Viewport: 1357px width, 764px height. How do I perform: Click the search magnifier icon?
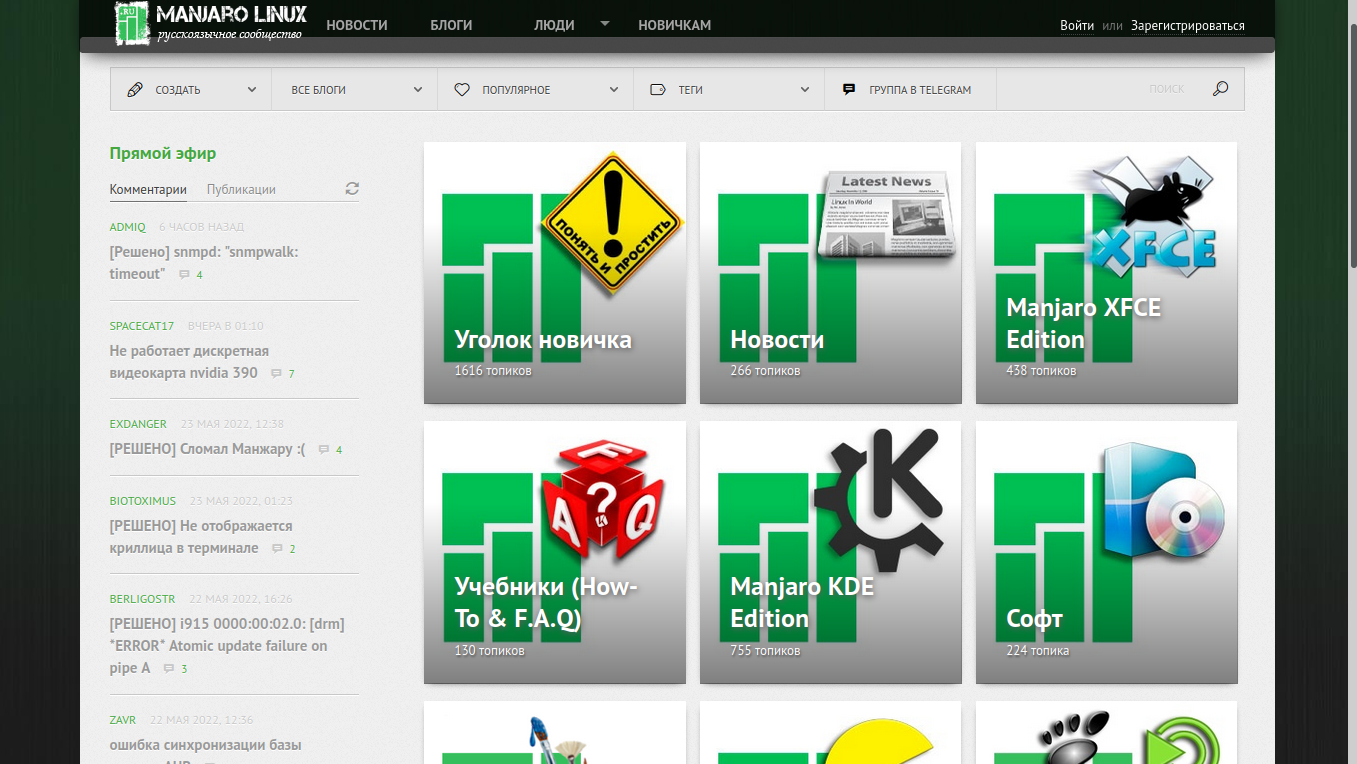tap(1220, 89)
